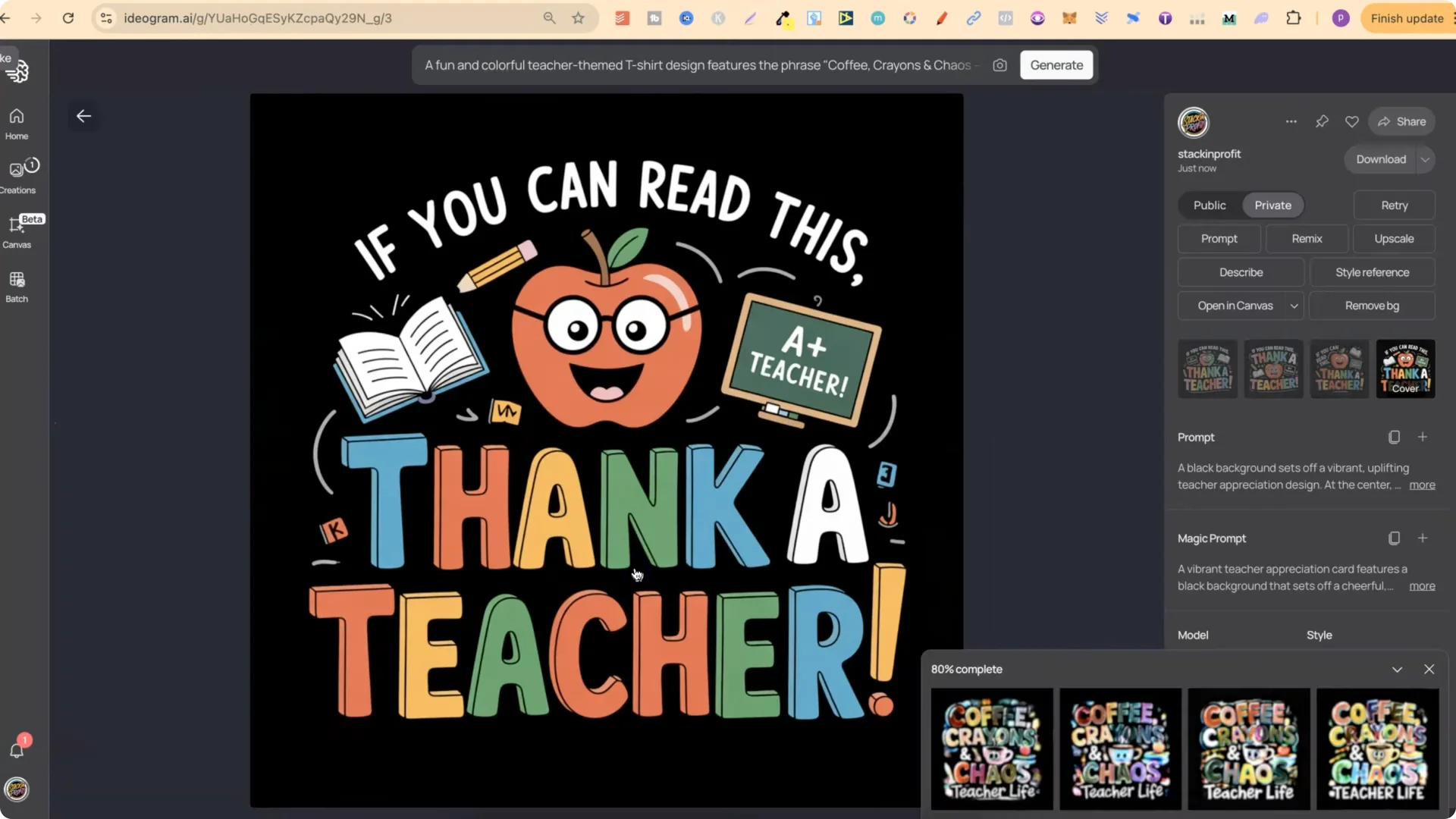This screenshot has width=1456, height=819.
Task: Copy the Prompt text to clipboard
Action: 1394,437
